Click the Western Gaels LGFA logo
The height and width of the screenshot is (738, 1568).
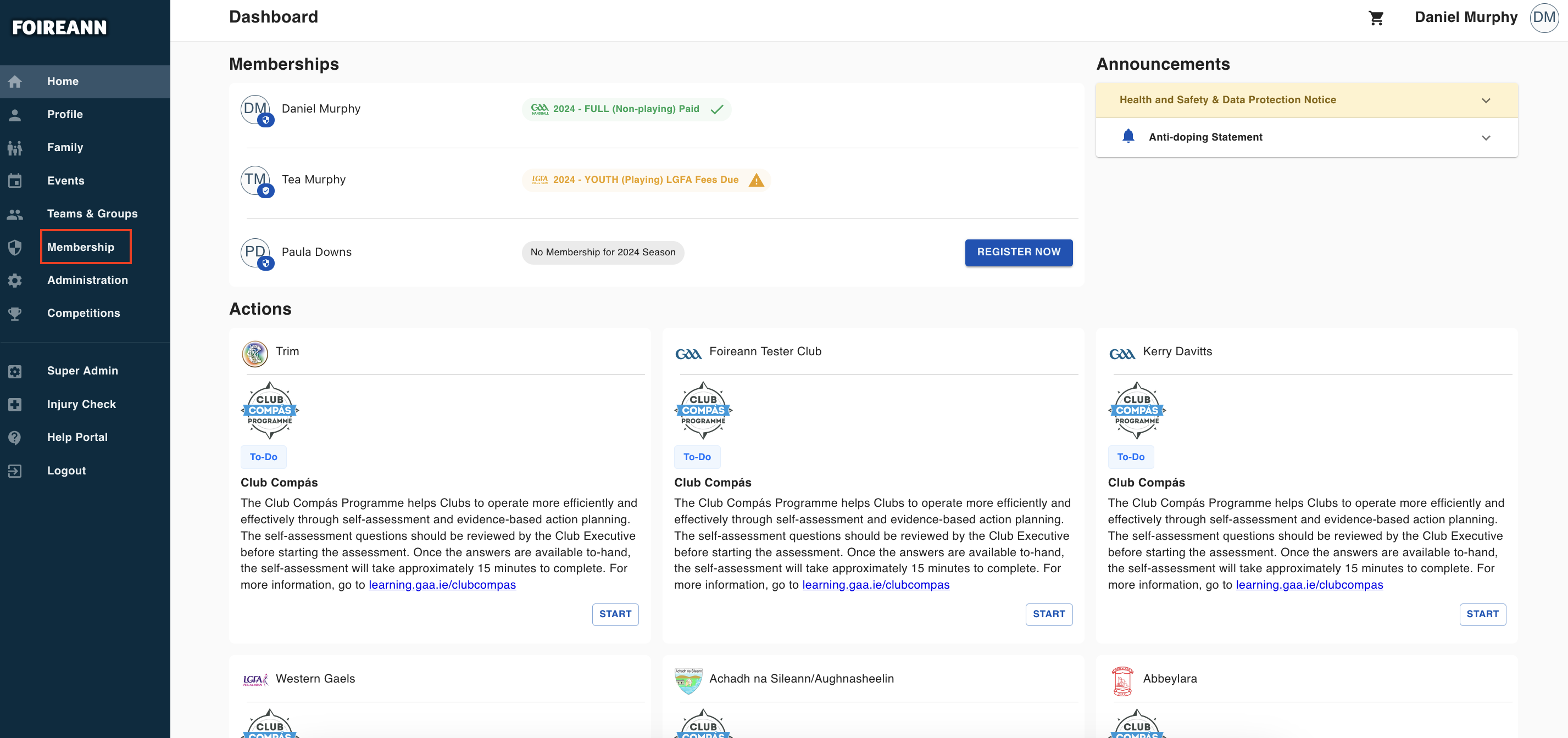point(255,680)
